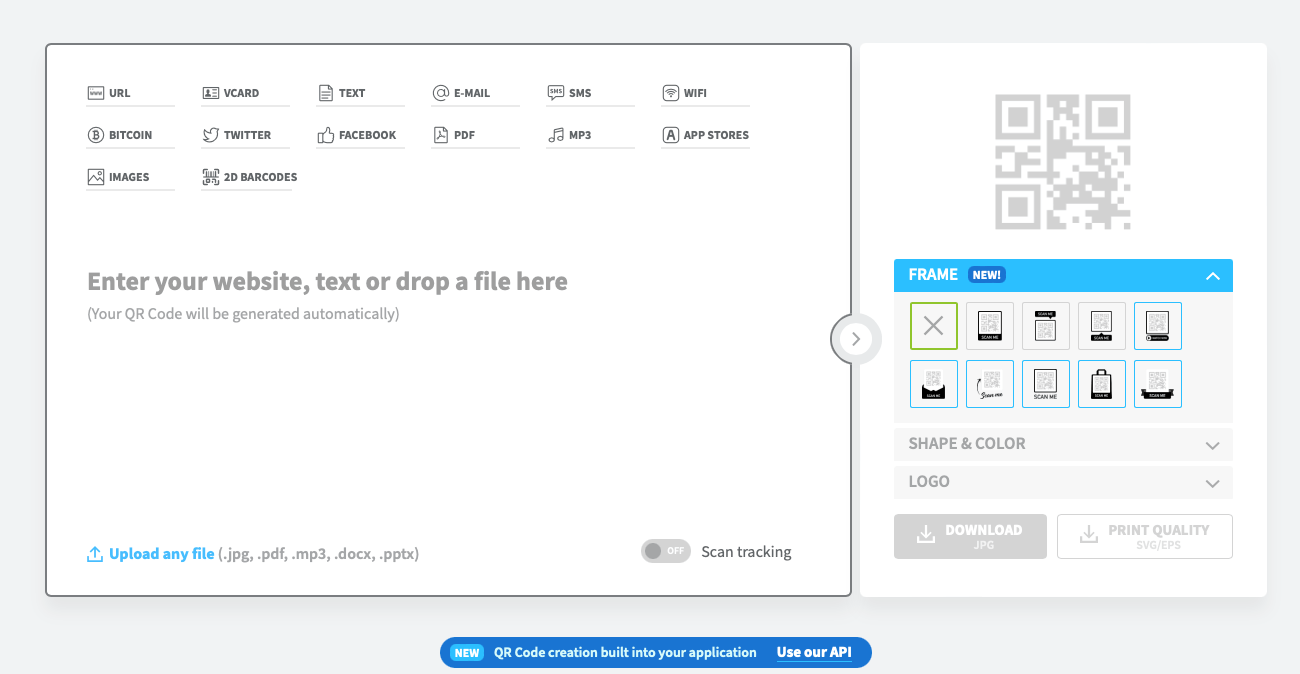Select the no-frame X option
This screenshot has height=674, width=1300.
click(934, 326)
